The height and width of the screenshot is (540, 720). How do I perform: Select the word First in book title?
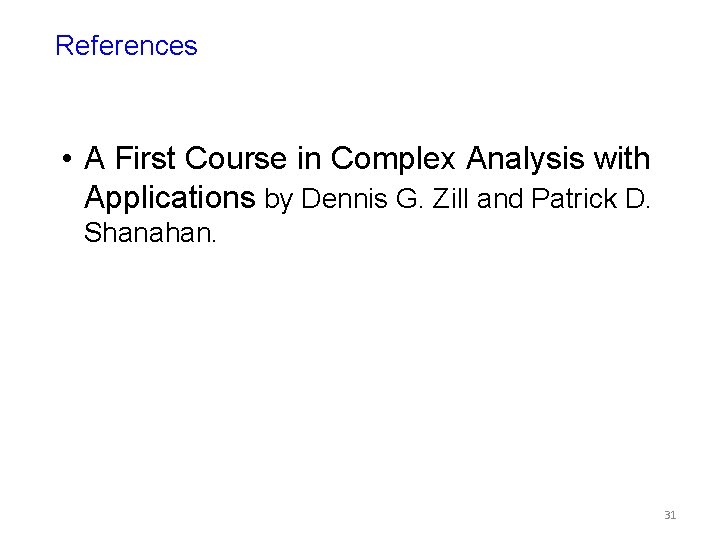[x=145, y=158]
